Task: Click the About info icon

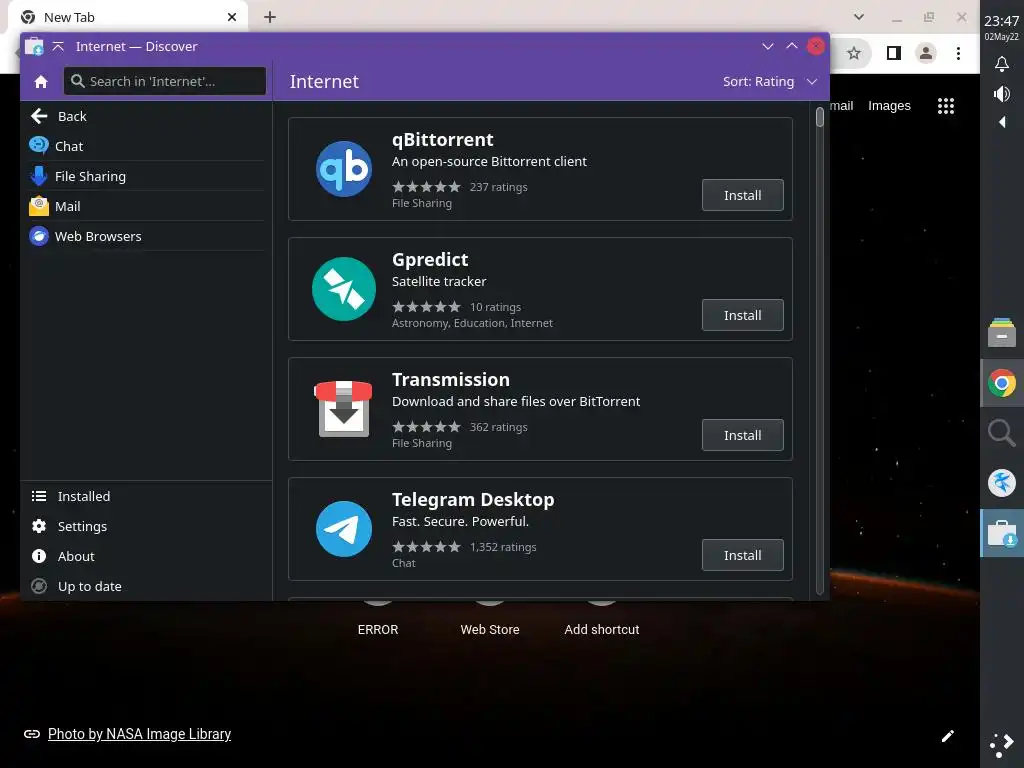Action: click(39, 556)
